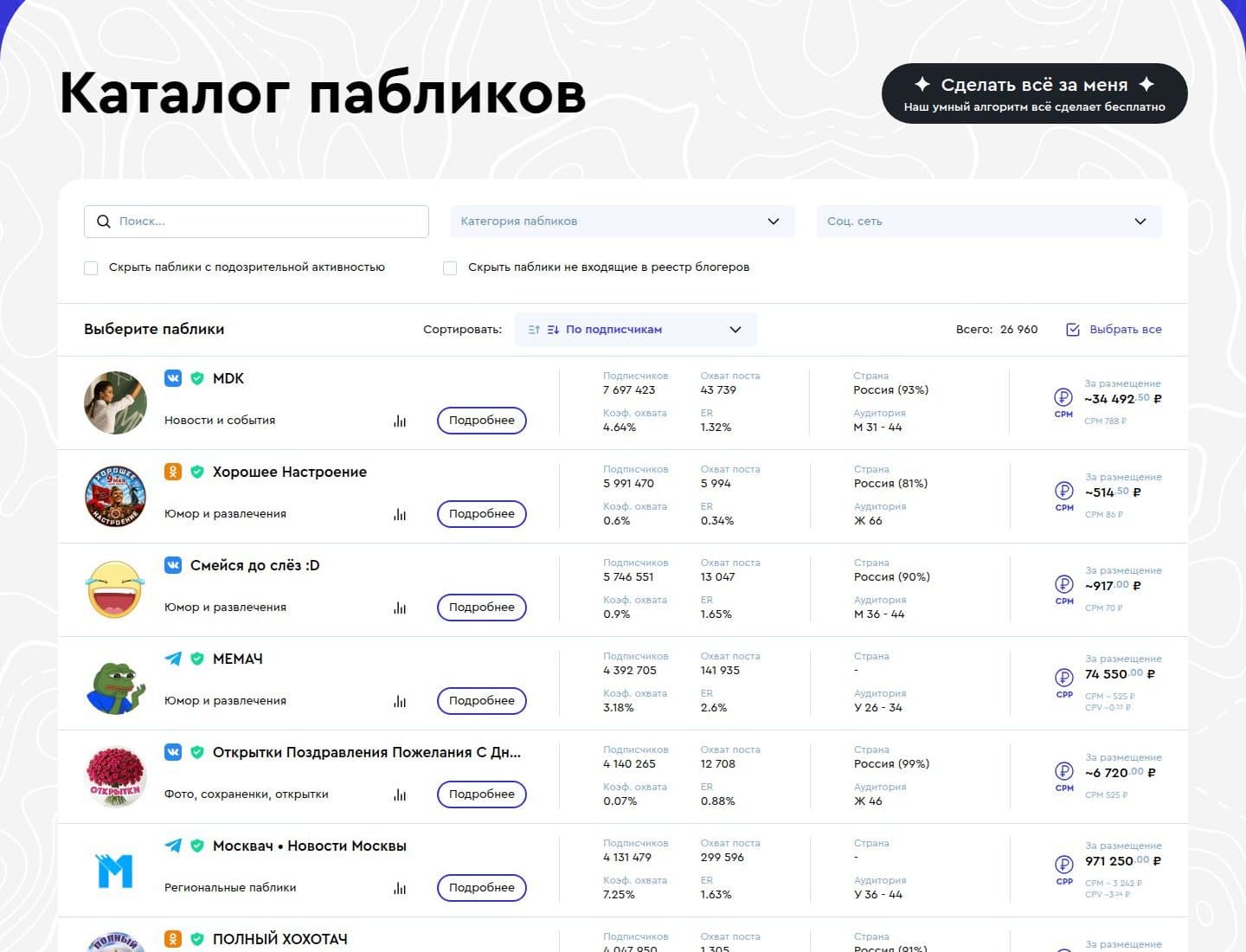
Task: Open the По подписчикам sort dropdown
Action: click(636, 330)
